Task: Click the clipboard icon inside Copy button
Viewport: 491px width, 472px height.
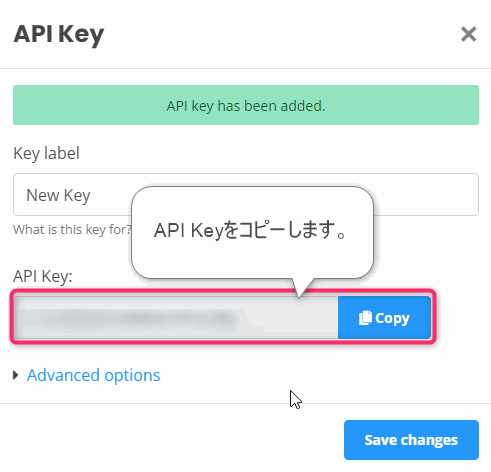Action: pyautogui.click(x=365, y=318)
